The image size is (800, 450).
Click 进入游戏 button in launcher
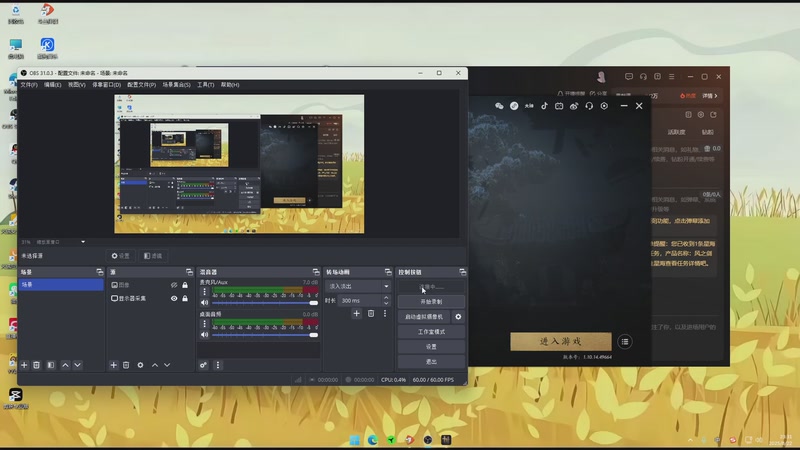coord(561,341)
